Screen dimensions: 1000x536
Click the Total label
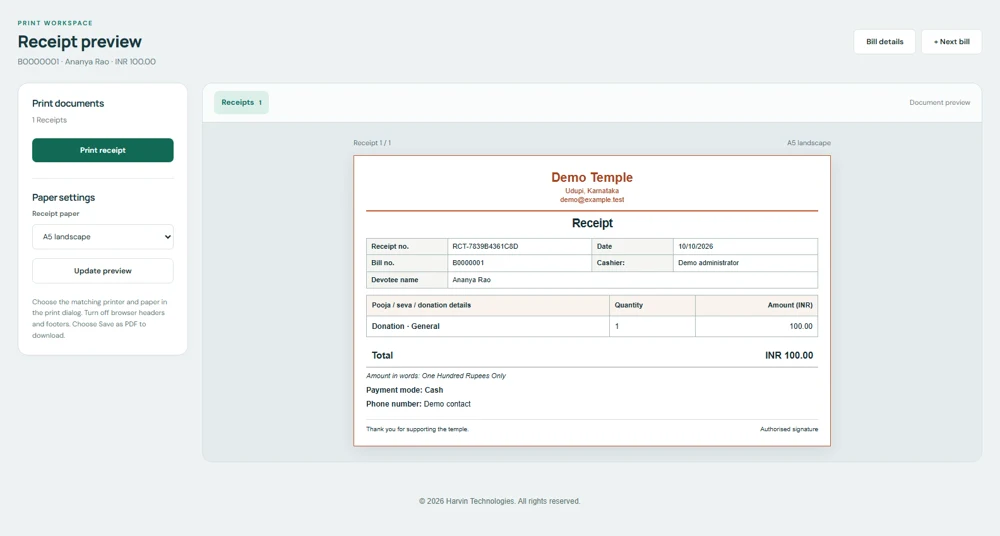tap(383, 355)
